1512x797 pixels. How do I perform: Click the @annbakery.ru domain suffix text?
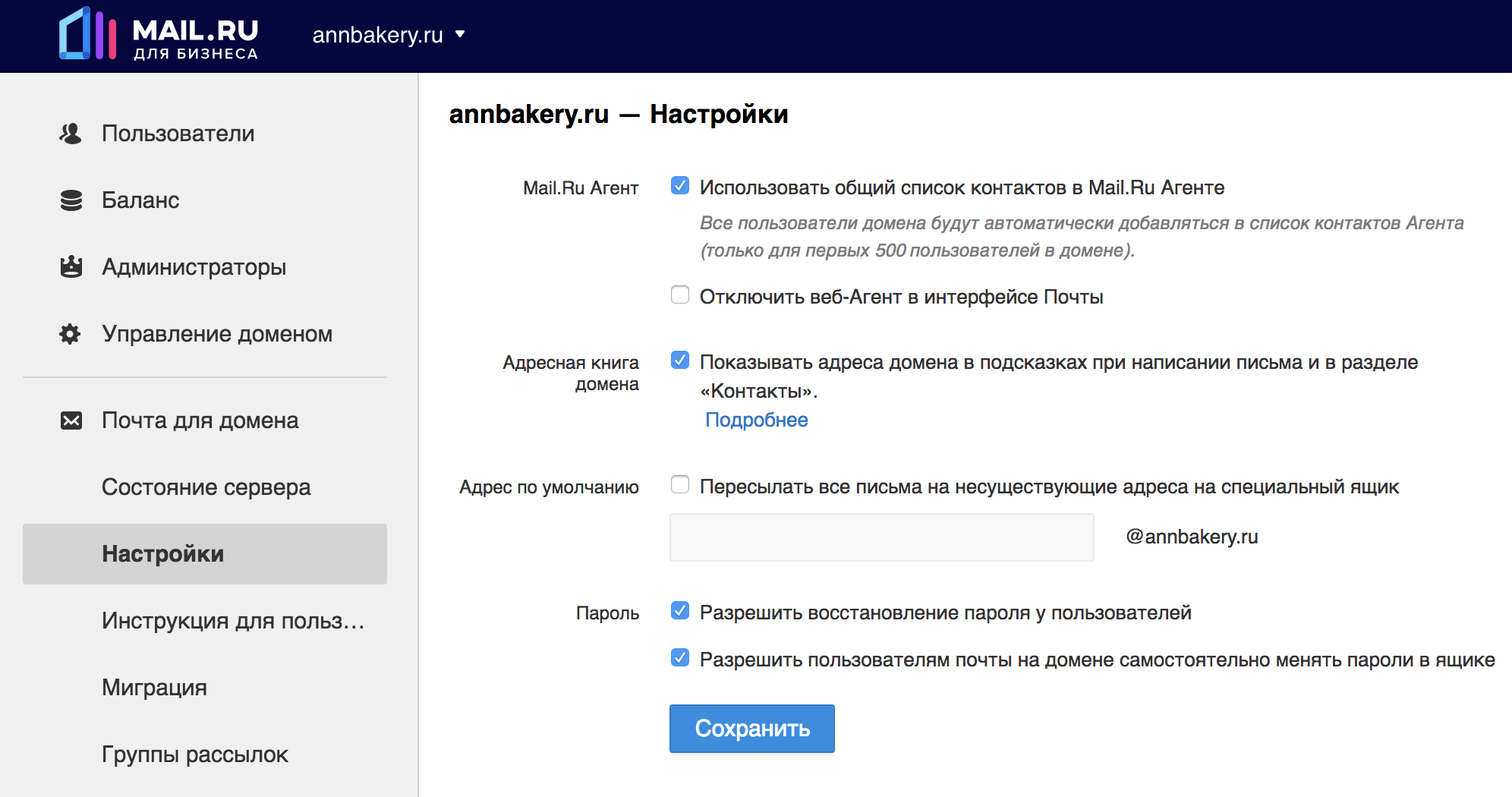(1192, 537)
